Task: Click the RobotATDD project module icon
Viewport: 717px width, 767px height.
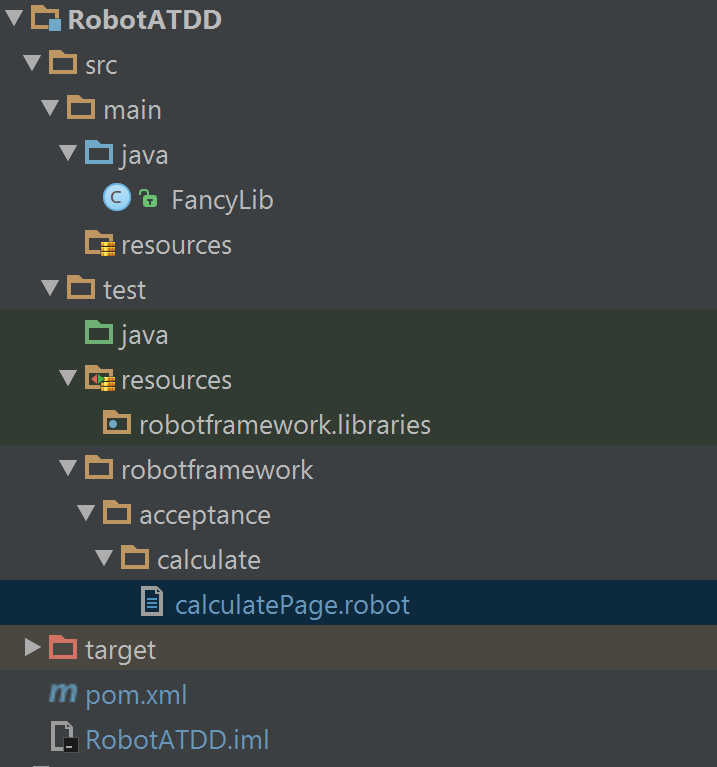Action: (x=46, y=19)
